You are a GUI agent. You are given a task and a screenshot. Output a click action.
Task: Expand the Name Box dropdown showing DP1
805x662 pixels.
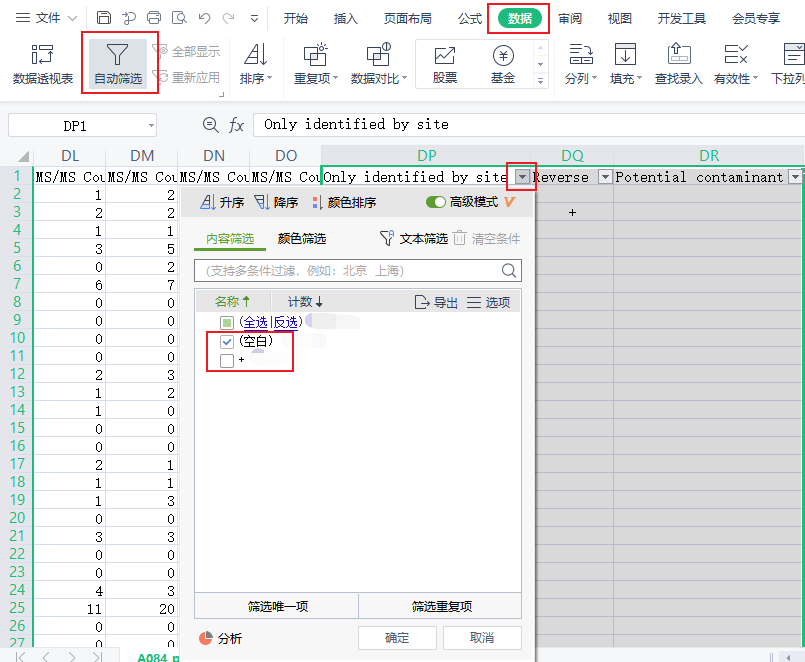[151, 125]
